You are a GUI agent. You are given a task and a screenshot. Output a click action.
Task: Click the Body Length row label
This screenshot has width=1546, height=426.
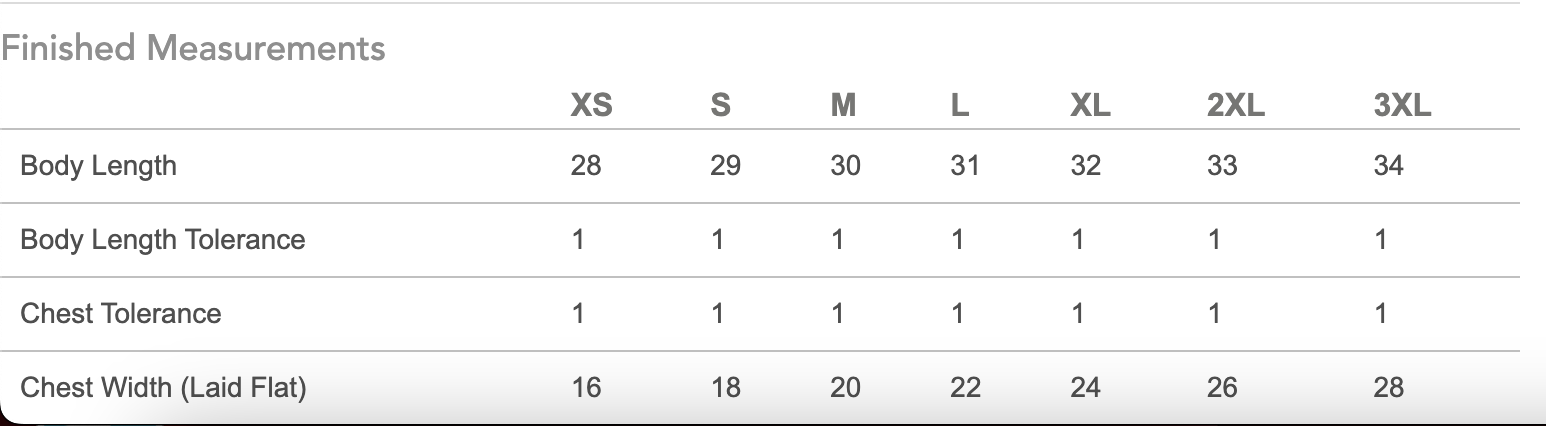(98, 166)
